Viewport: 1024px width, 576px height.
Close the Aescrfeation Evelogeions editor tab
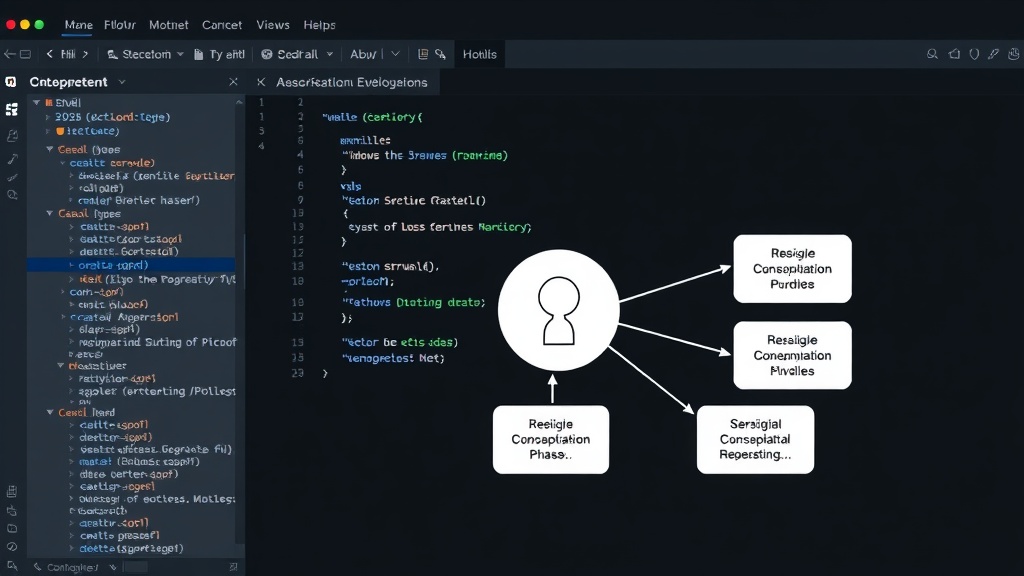tap(261, 82)
